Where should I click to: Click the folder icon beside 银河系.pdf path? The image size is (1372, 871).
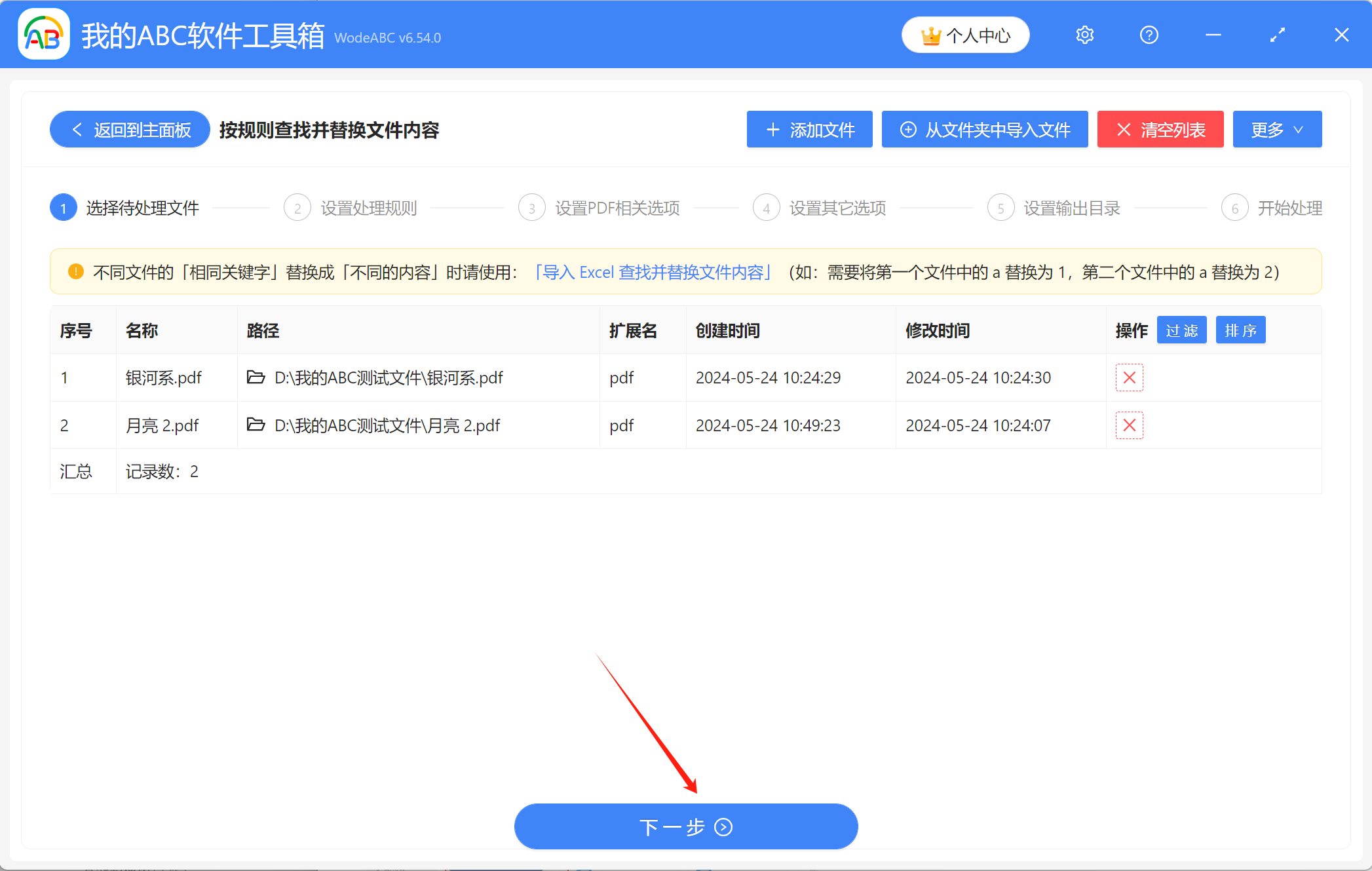[256, 377]
